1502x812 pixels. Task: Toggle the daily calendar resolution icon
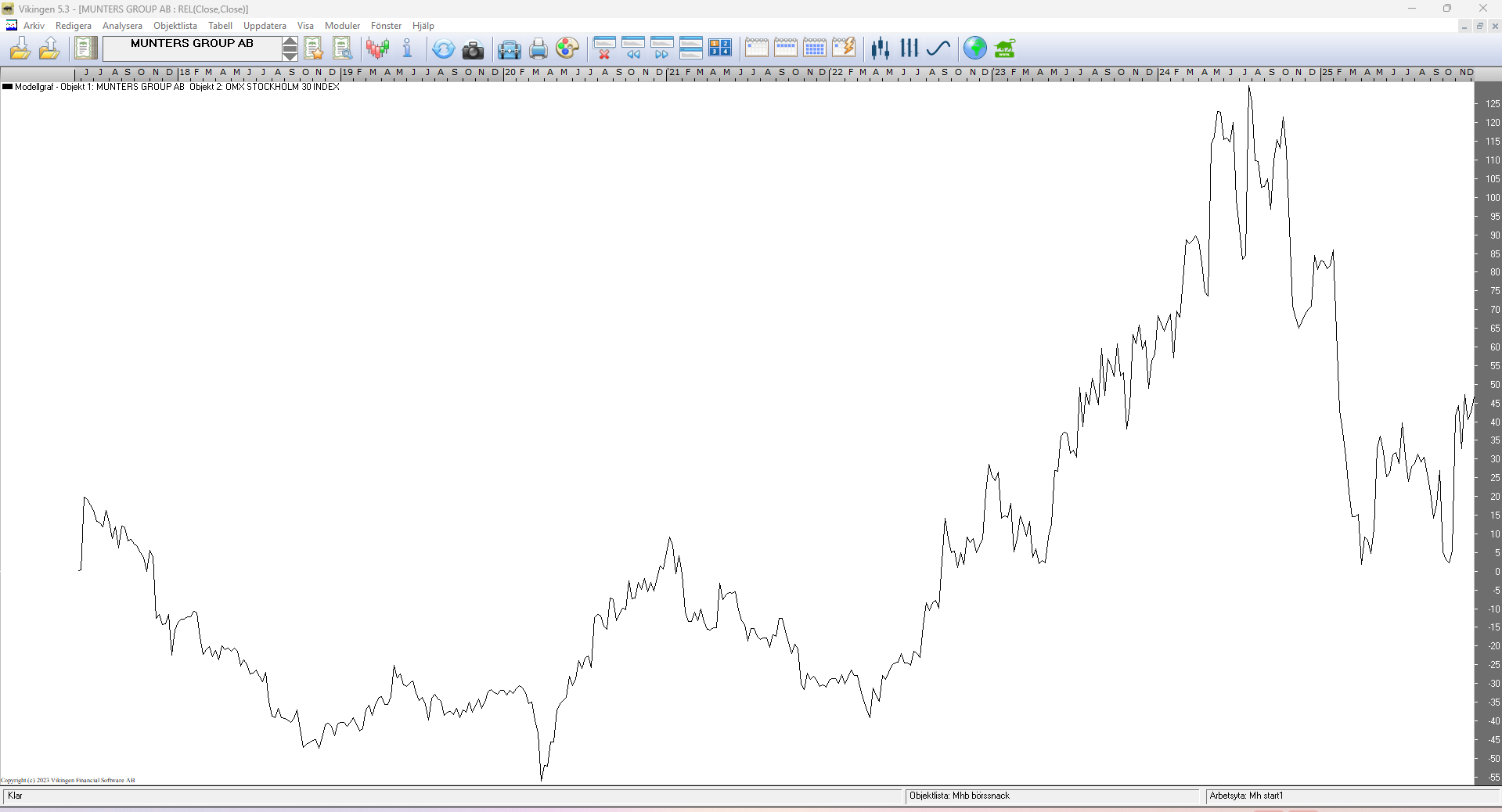(756, 49)
